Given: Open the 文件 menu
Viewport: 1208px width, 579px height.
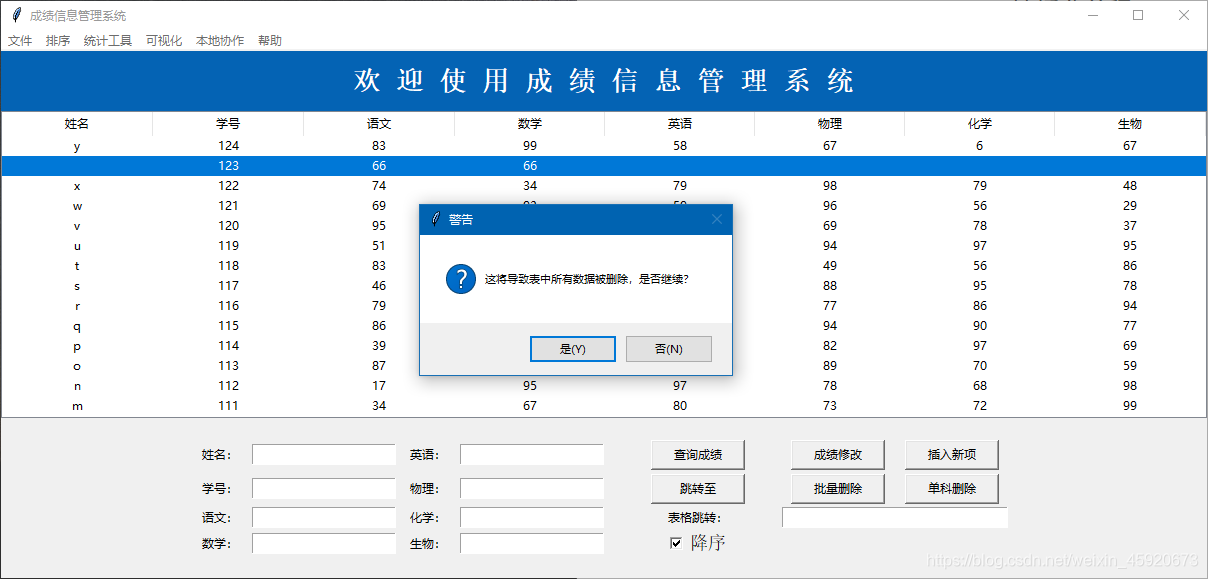Looking at the screenshot, I should pyautogui.click(x=20, y=40).
